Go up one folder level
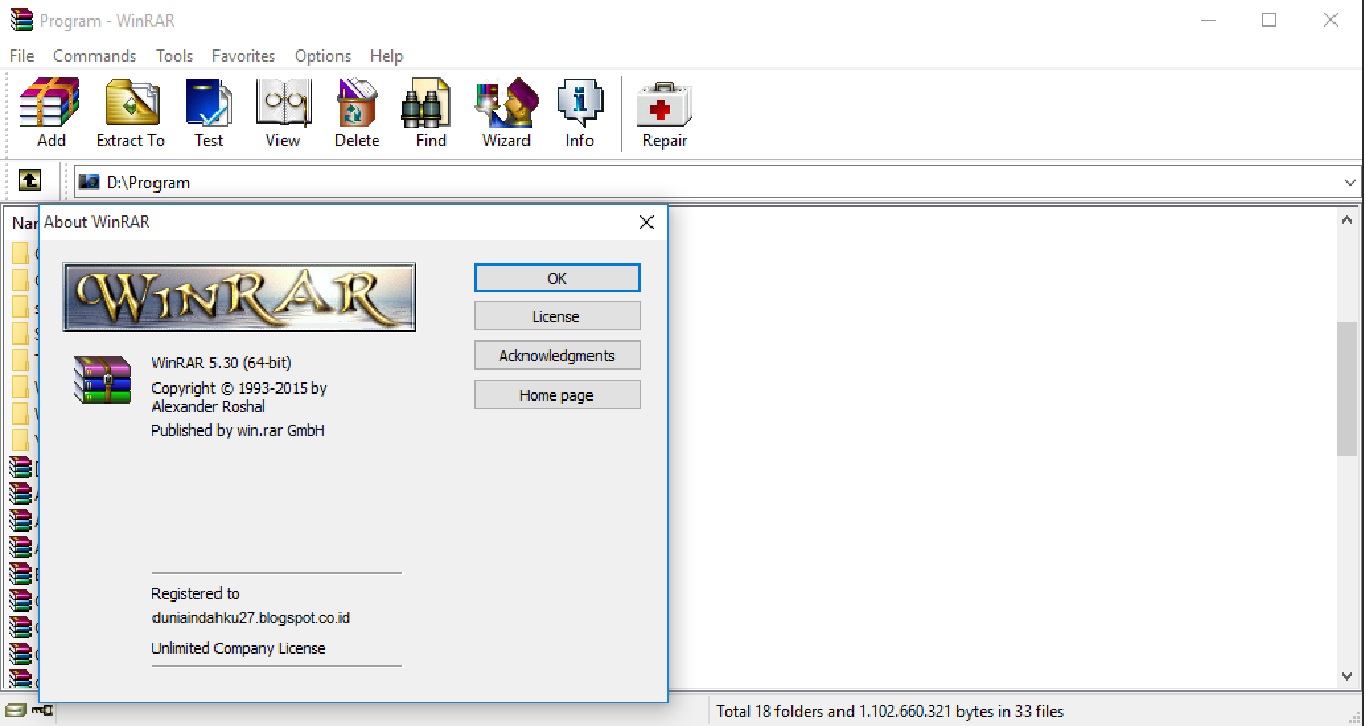 31,181
